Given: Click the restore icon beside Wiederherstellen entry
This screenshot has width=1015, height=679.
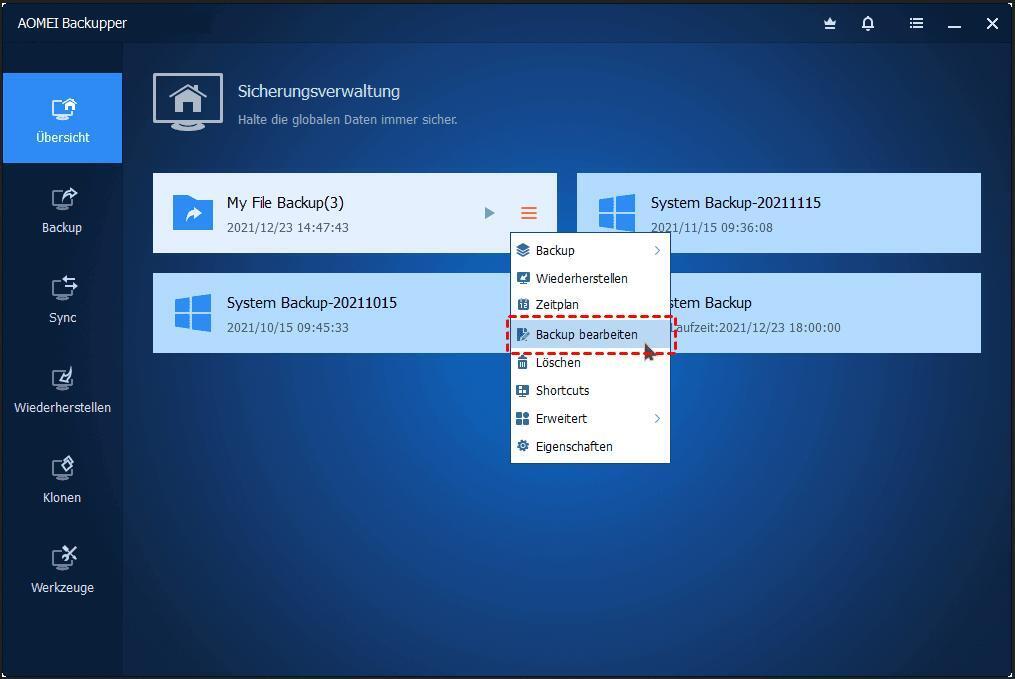Looking at the screenshot, I should click(522, 278).
